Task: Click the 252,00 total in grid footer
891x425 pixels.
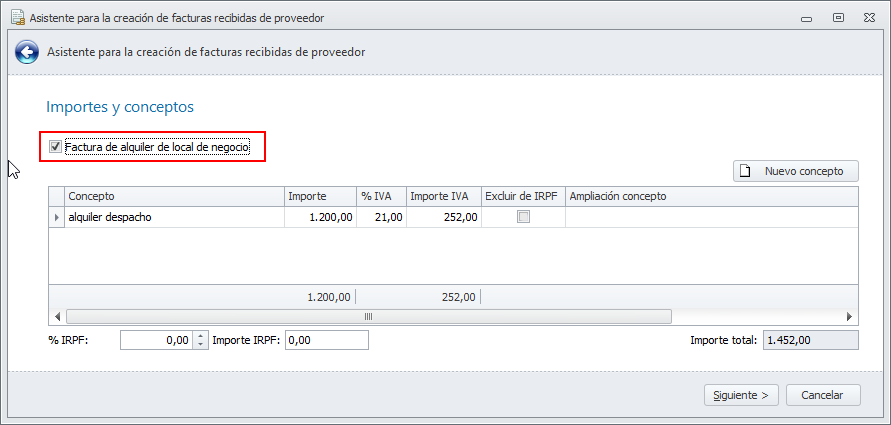Action: (459, 297)
